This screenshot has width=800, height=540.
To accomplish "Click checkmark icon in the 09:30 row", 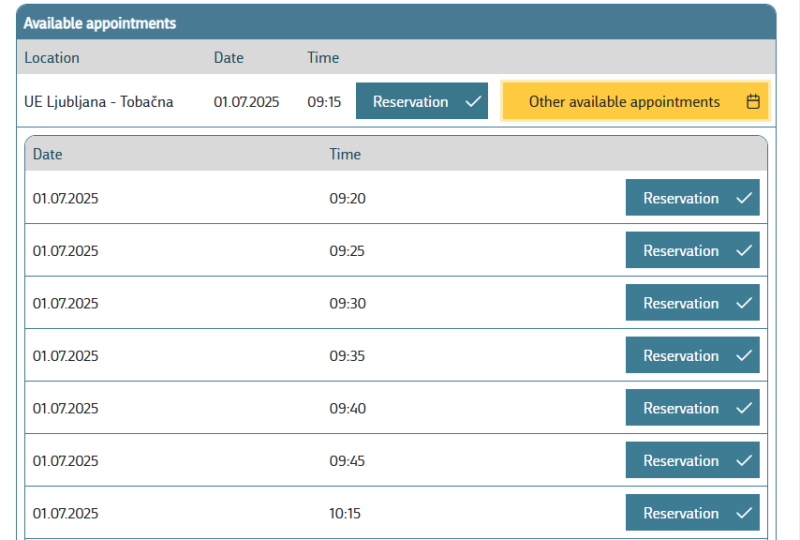I will tap(744, 303).
